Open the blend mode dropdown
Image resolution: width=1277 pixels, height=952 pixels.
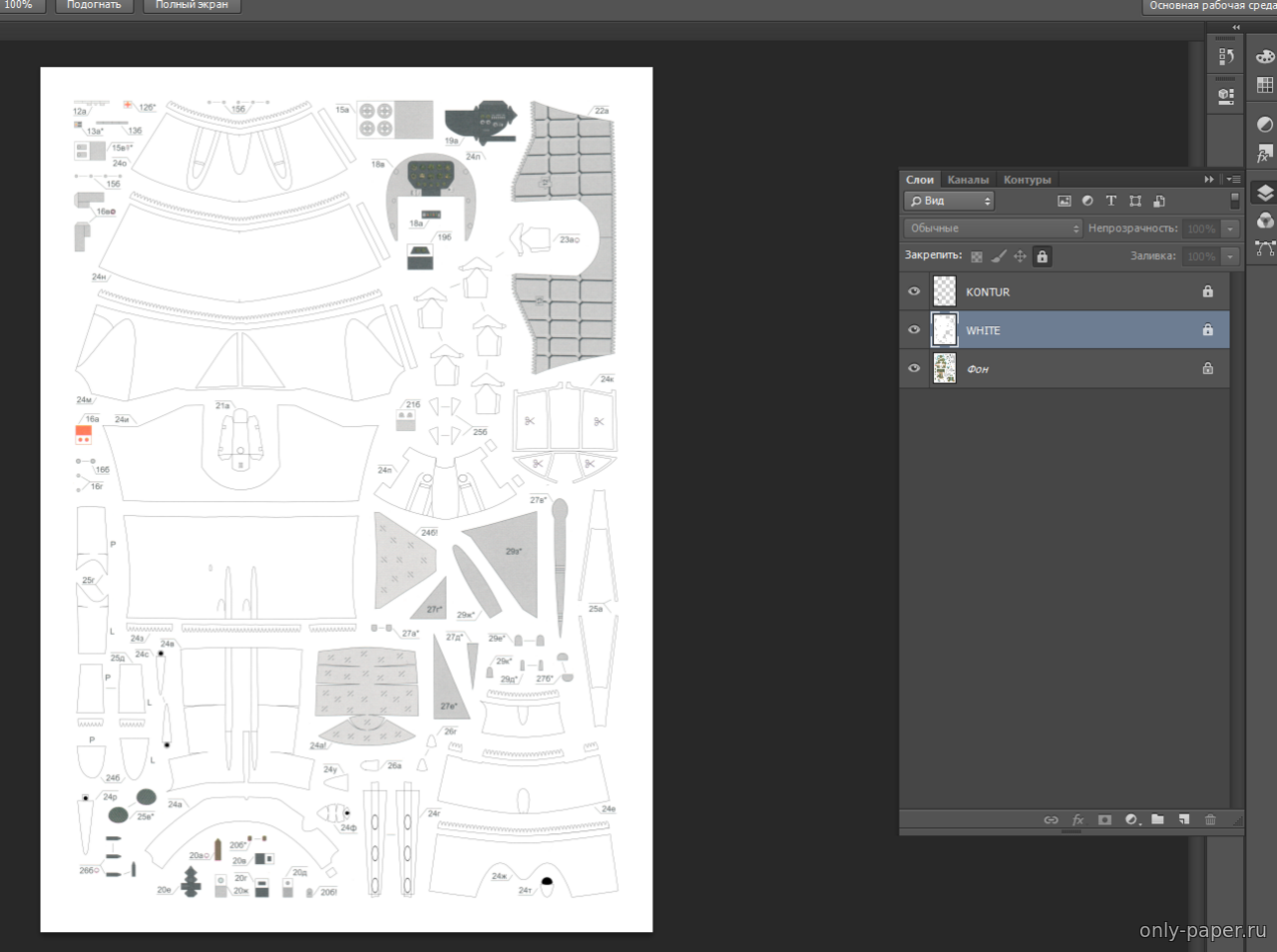click(x=993, y=229)
